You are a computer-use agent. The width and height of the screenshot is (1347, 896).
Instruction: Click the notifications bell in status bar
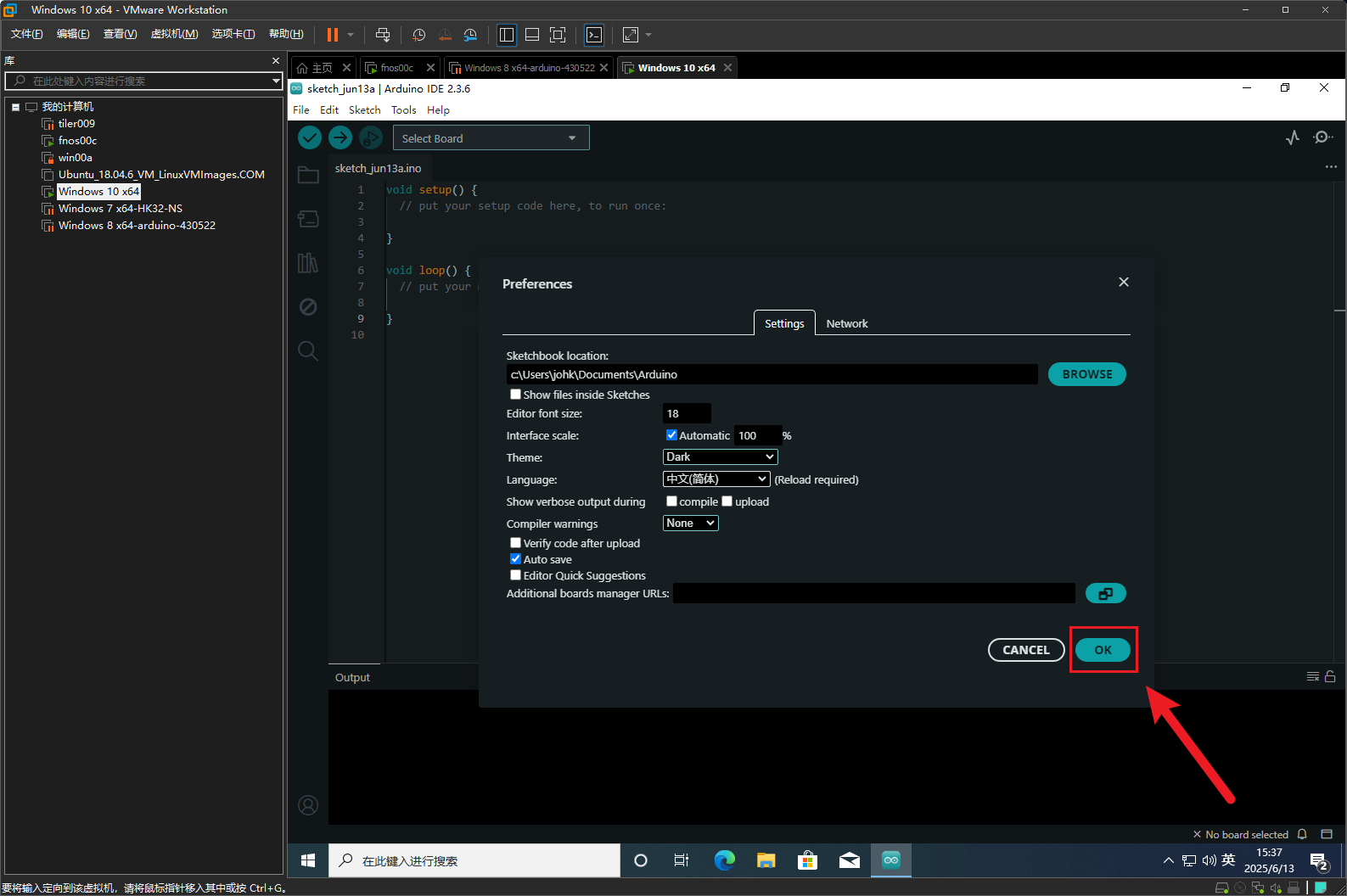click(1302, 834)
